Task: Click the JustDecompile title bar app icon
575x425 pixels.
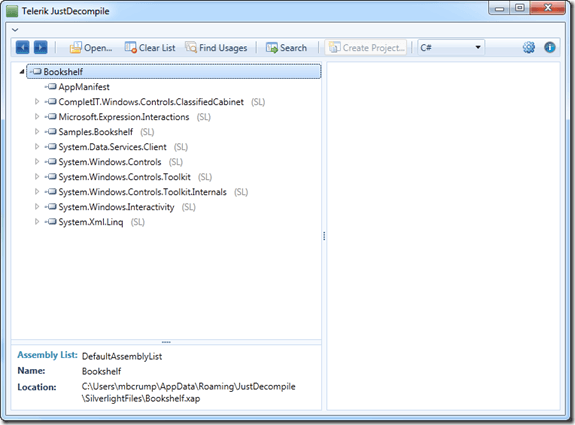Action: click(12, 11)
